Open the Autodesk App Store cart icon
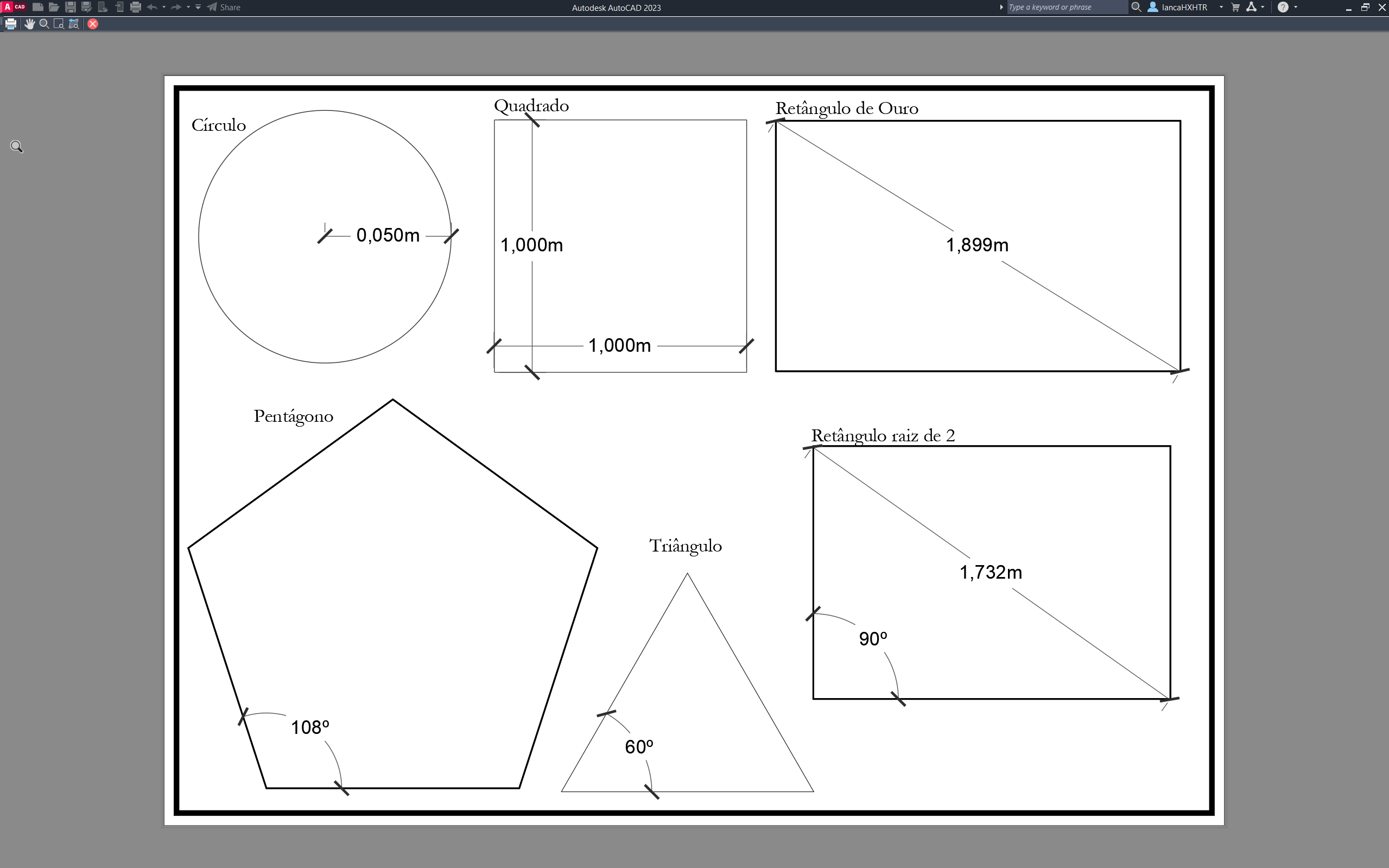 [1235, 8]
